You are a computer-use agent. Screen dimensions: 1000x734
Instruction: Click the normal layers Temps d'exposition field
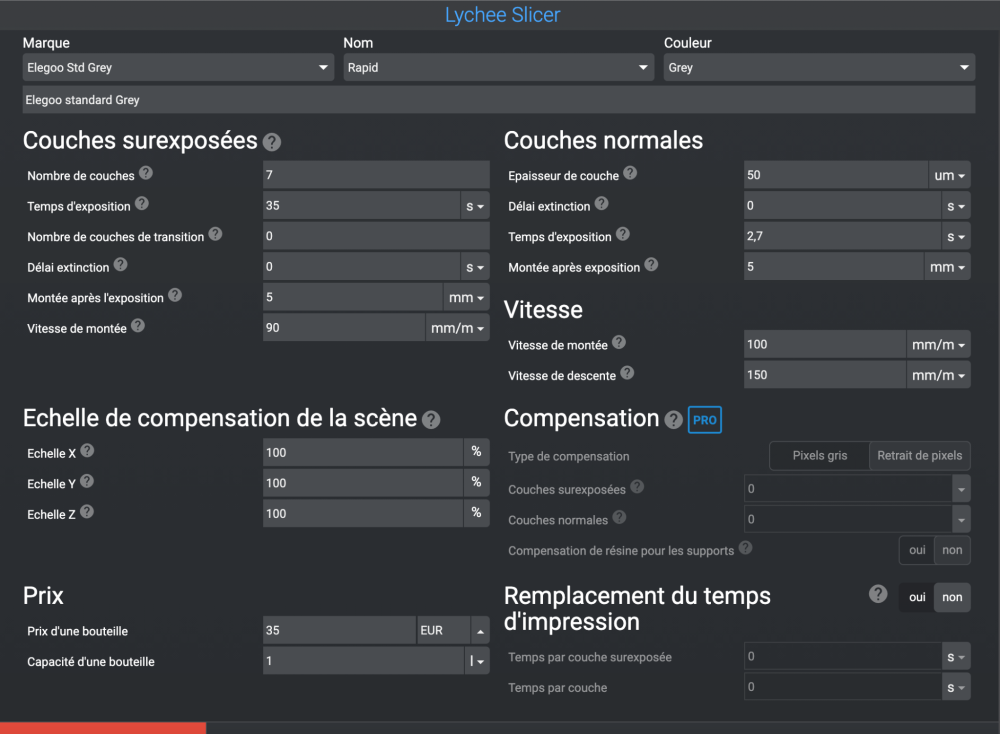(x=836, y=237)
